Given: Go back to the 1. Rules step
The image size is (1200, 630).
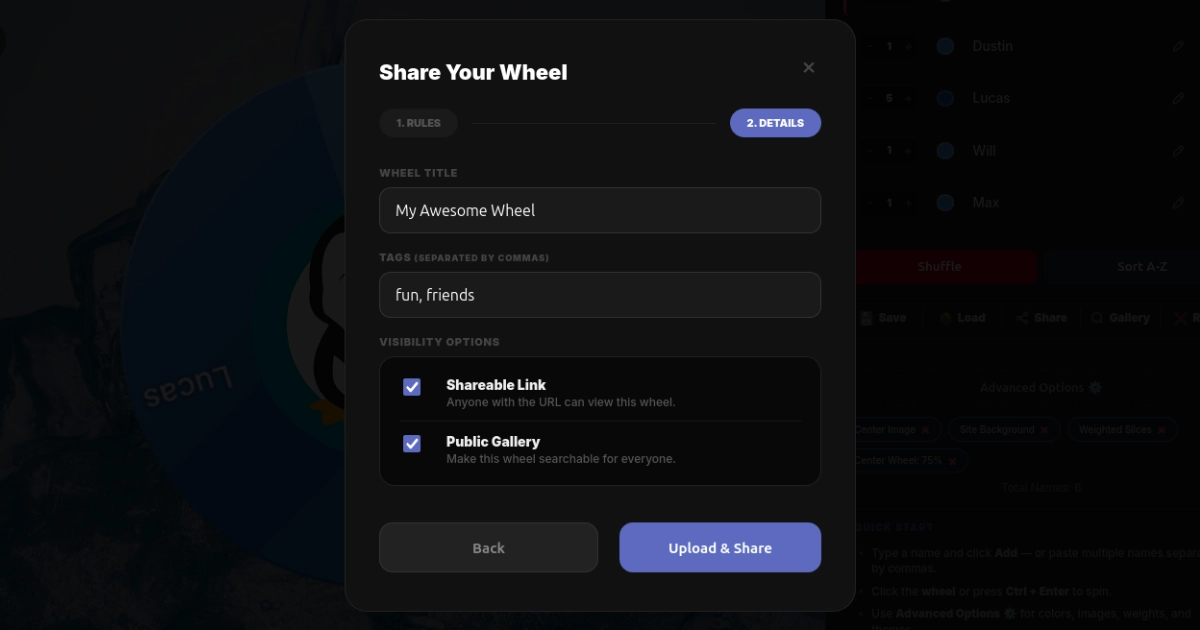Looking at the screenshot, I should [x=418, y=122].
